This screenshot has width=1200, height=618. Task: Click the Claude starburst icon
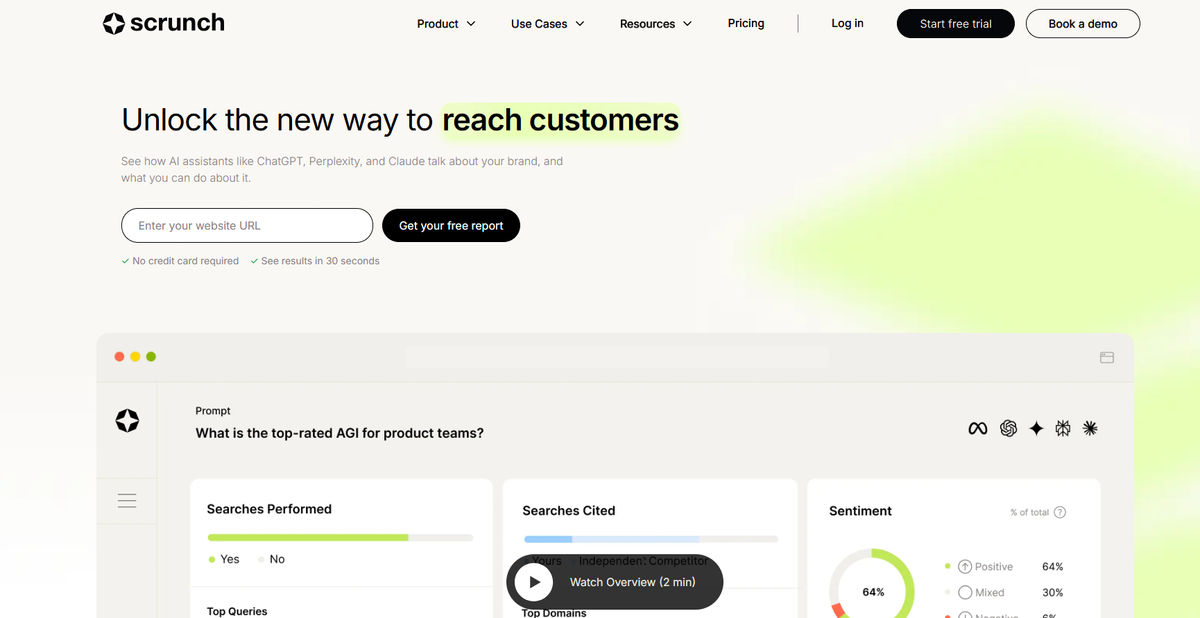pos(1090,428)
